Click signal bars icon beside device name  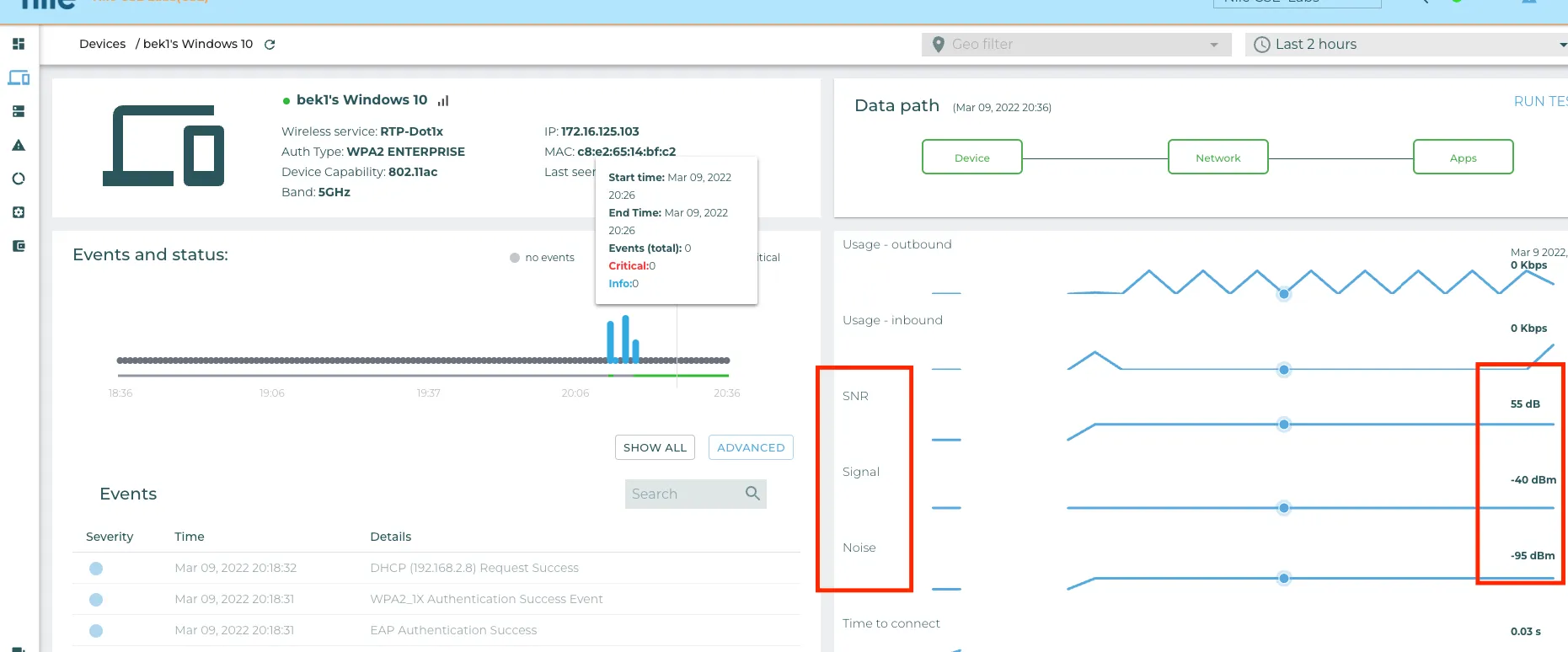[443, 100]
